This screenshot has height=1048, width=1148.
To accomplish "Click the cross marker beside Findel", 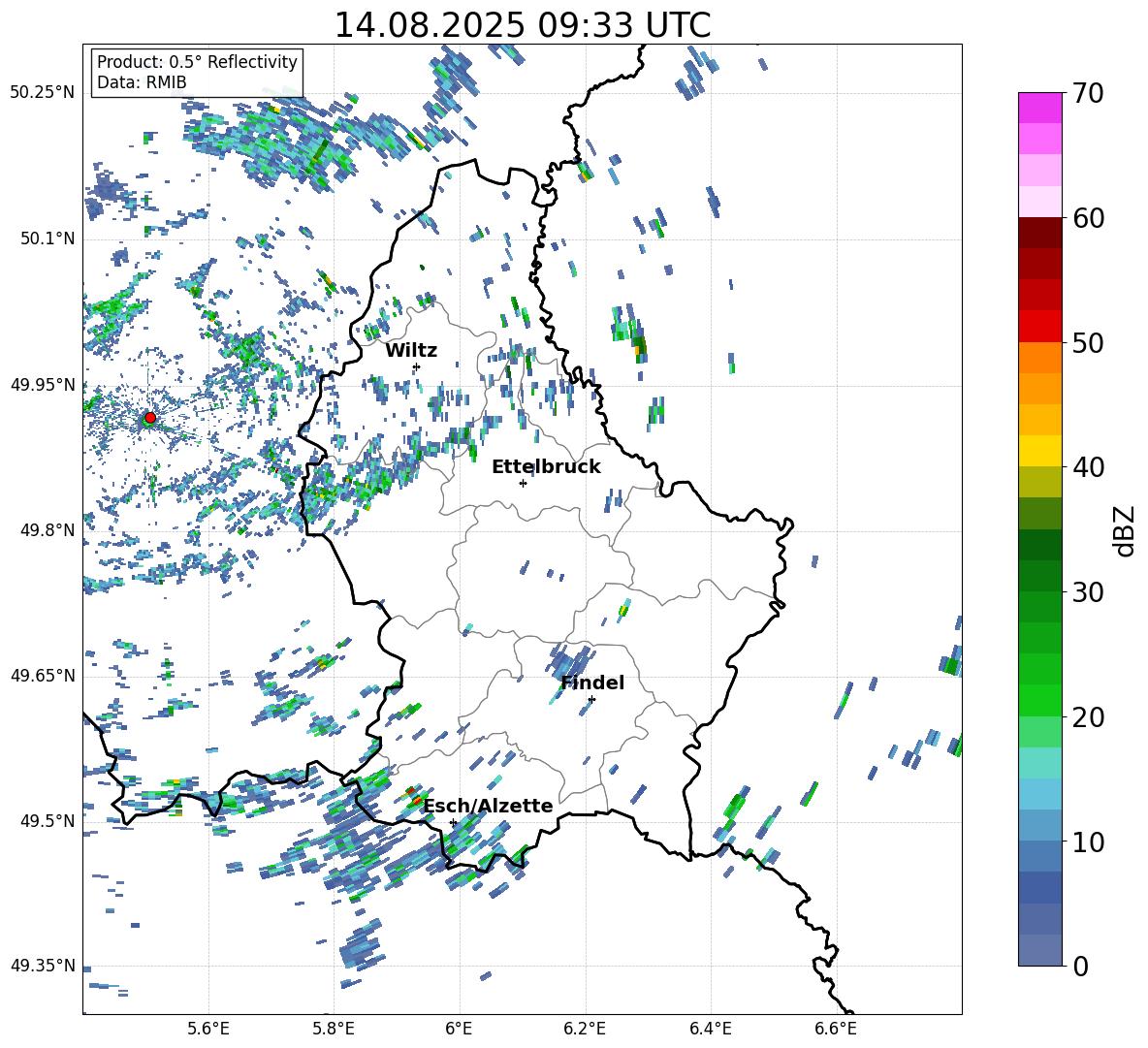I will pyautogui.click(x=591, y=699).
